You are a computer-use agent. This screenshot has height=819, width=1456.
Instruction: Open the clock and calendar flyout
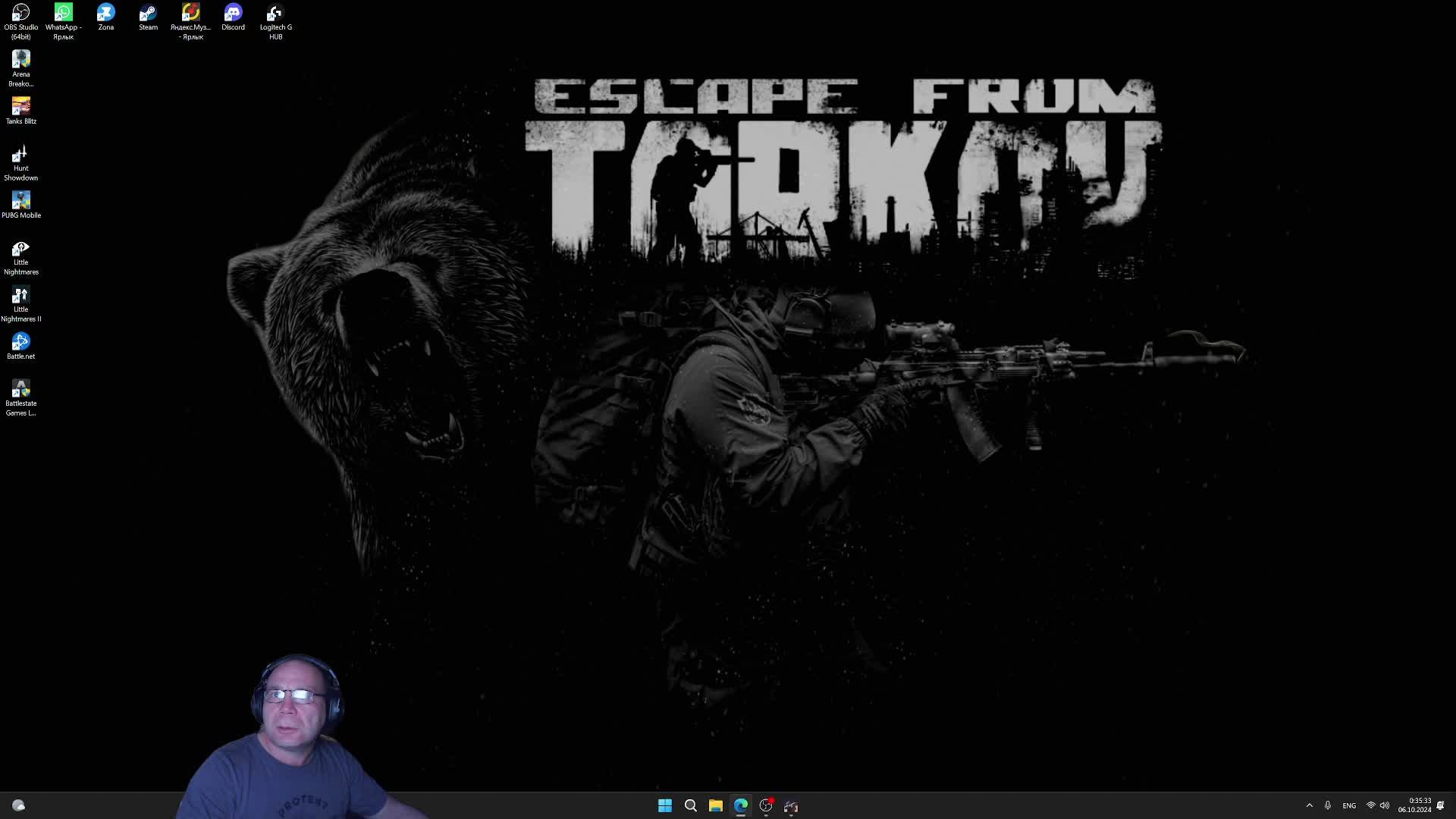(1414, 805)
